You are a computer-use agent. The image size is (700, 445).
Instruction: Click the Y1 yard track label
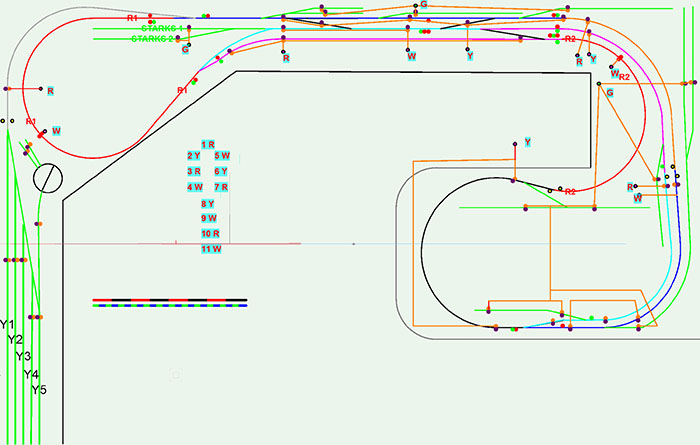click(x=7, y=324)
